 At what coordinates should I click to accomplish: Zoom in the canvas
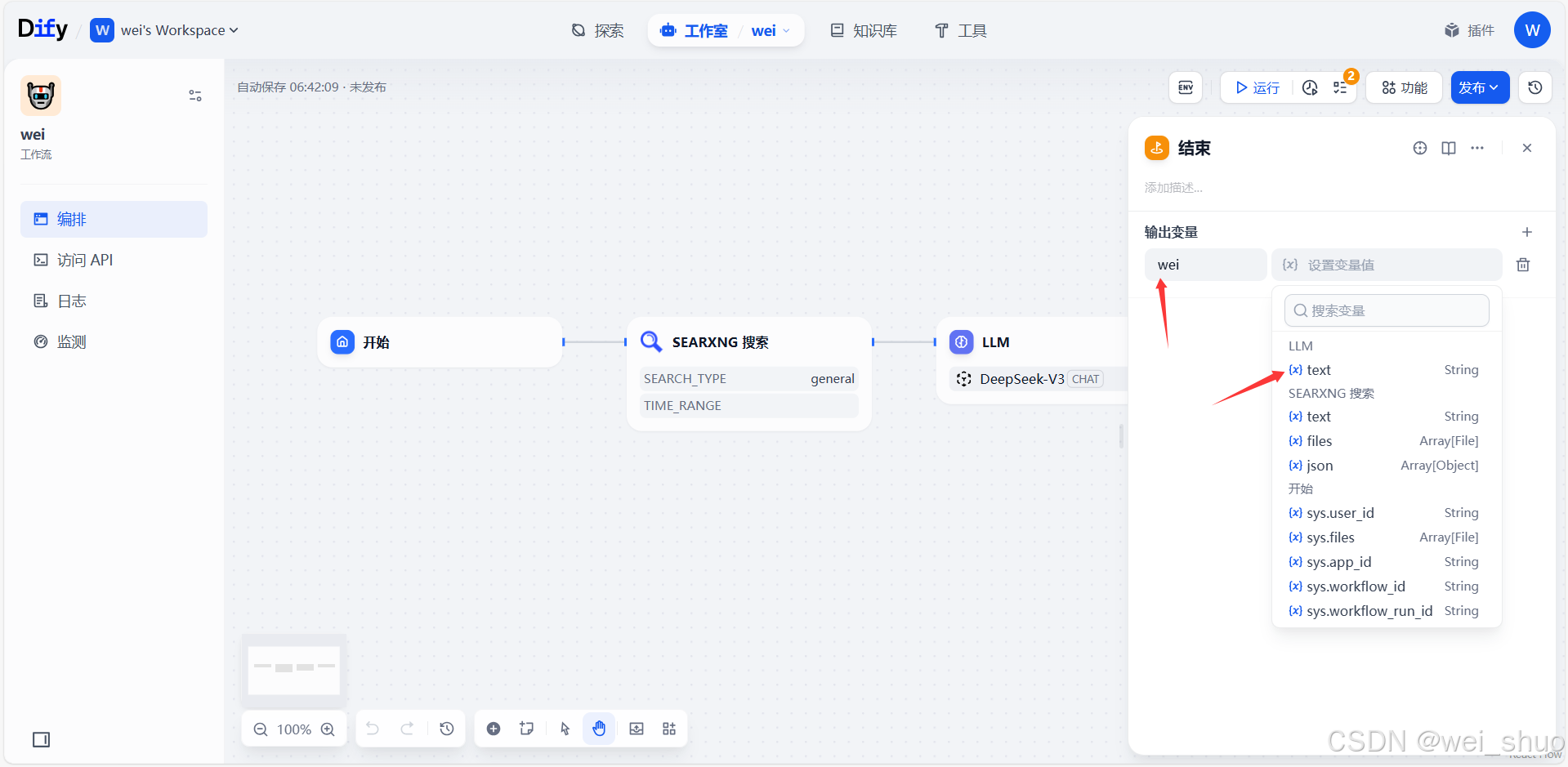click(328, 729)
